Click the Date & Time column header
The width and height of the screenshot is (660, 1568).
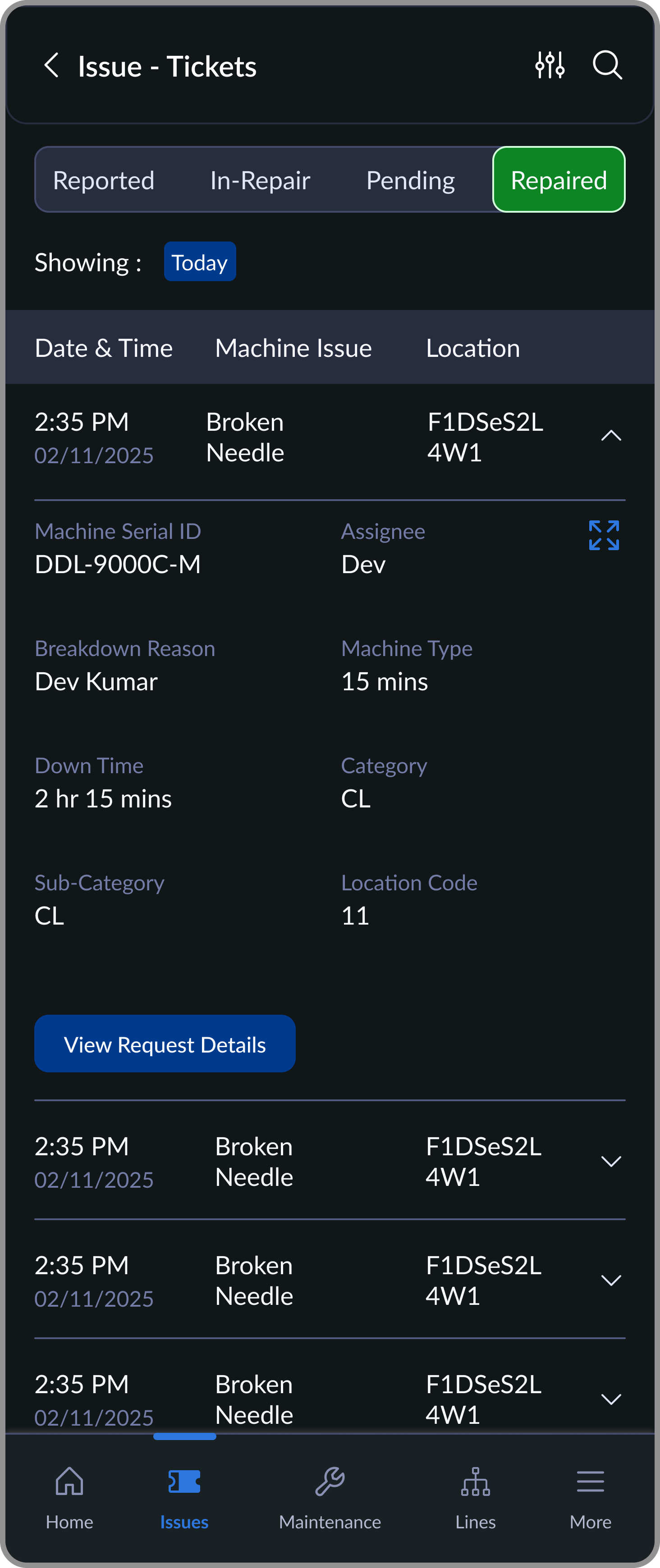(104, 348)
